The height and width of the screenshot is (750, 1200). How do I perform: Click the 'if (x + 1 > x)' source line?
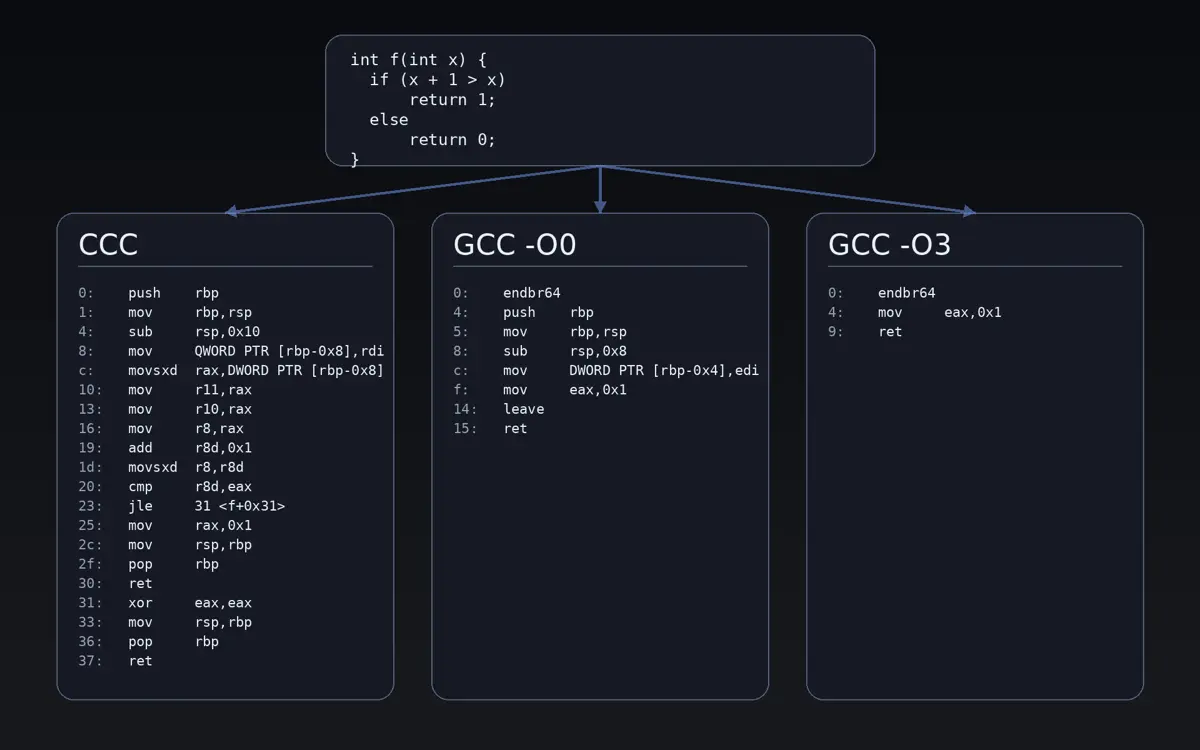[x=438, y=80]
